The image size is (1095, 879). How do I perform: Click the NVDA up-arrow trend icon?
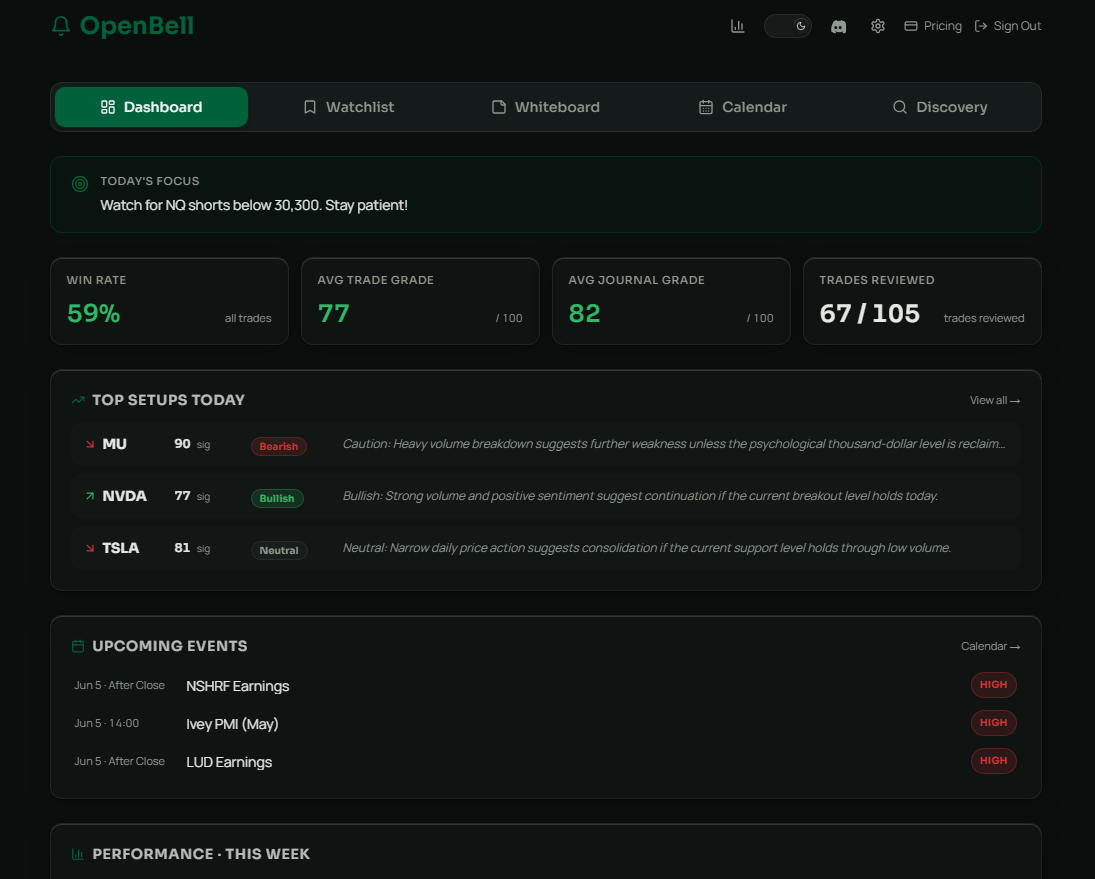(x=90, y=496)
